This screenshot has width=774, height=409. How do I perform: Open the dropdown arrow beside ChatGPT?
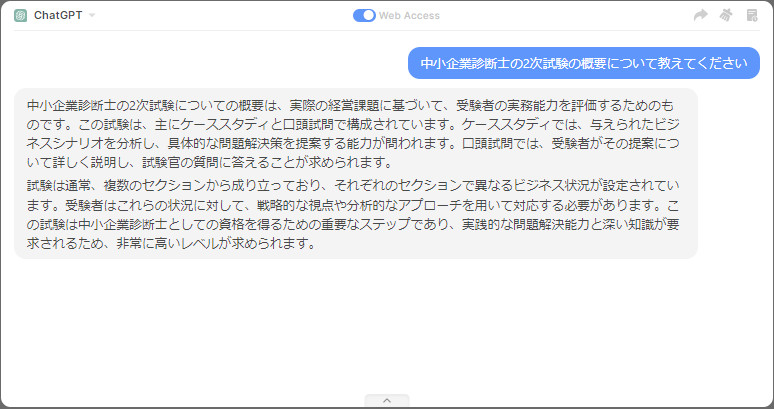92,16
